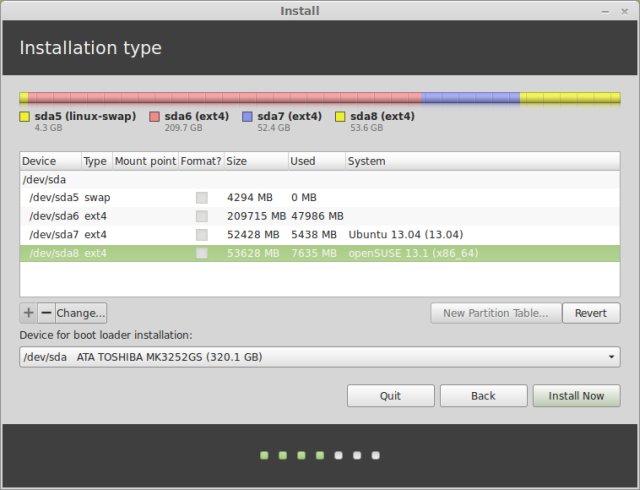The width and height of the screenshot is (640, 490).
Task: Click the 5438 MB used cell
Action: tap(314, 235)
